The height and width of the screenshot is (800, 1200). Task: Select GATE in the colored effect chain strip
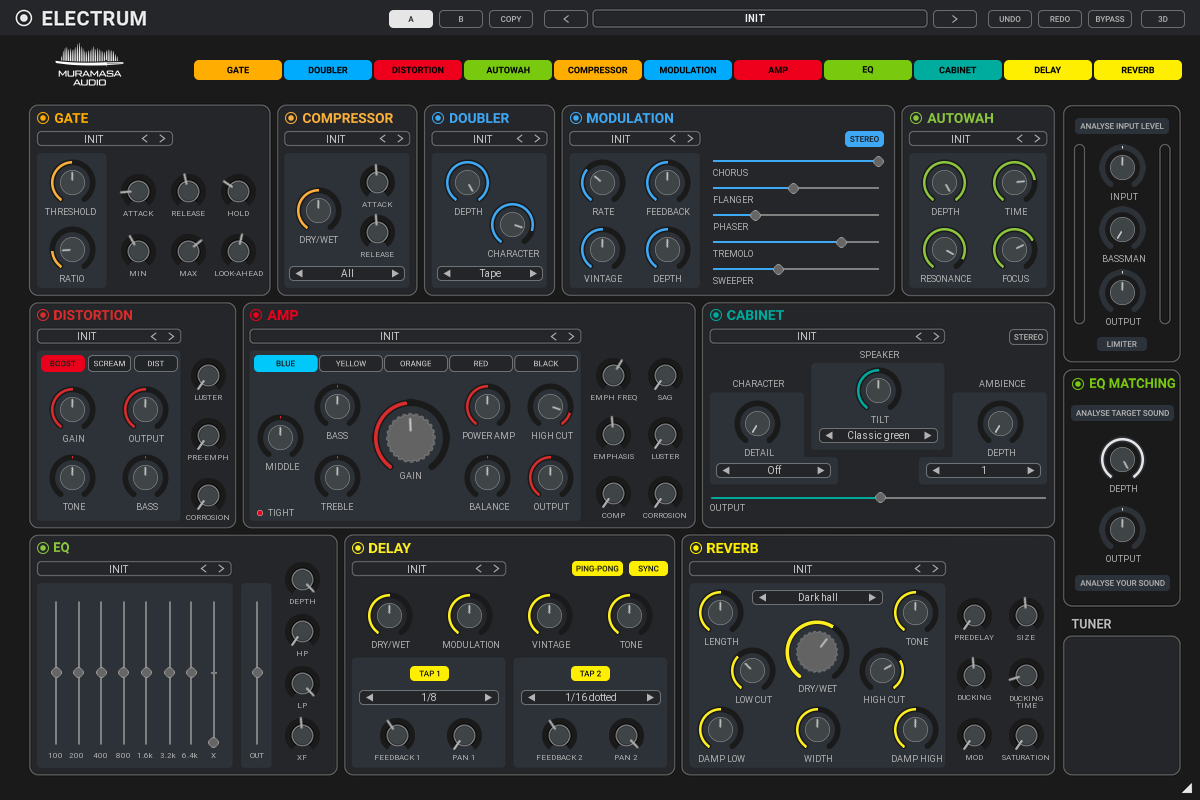point(237,70)
